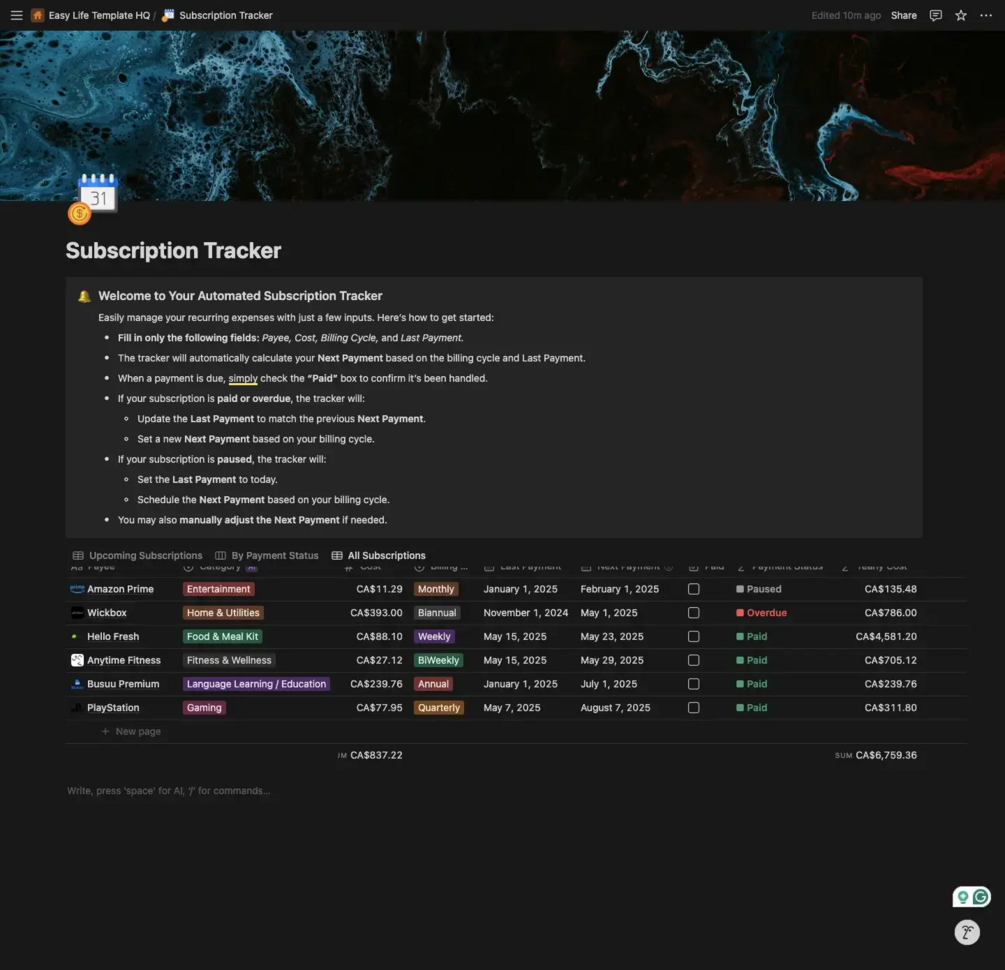Screen dimensions: 1005x970
Task: Open Gaming category tag
Action: [x=204, y=708]
